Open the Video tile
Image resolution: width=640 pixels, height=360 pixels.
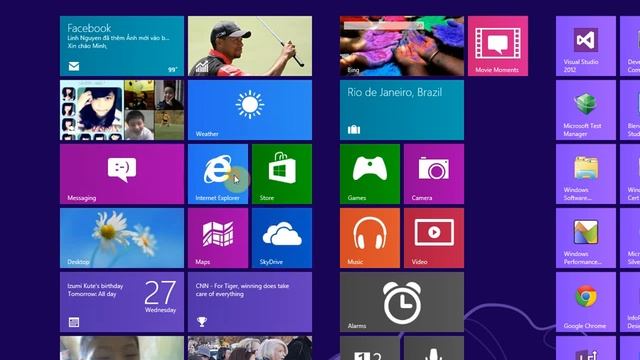click(434, 238)
